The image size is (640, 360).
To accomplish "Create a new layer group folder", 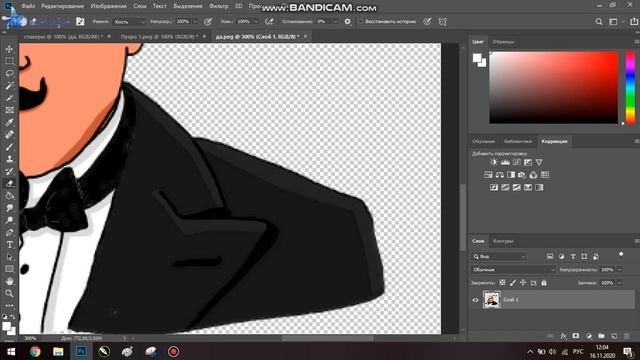I will click(601, 336).
